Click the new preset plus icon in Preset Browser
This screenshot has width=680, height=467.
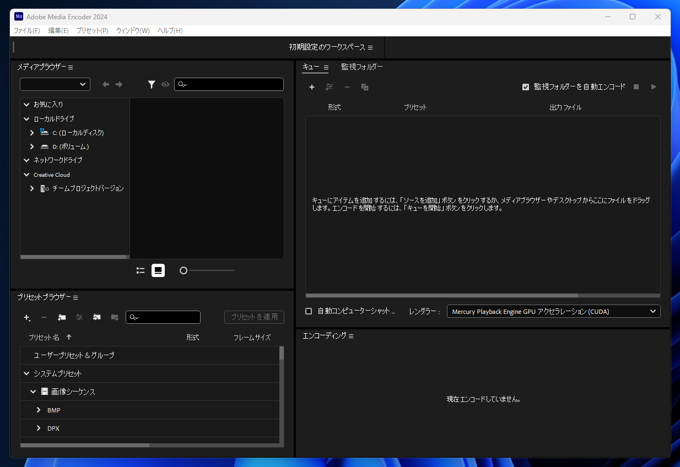click(27, 317)
